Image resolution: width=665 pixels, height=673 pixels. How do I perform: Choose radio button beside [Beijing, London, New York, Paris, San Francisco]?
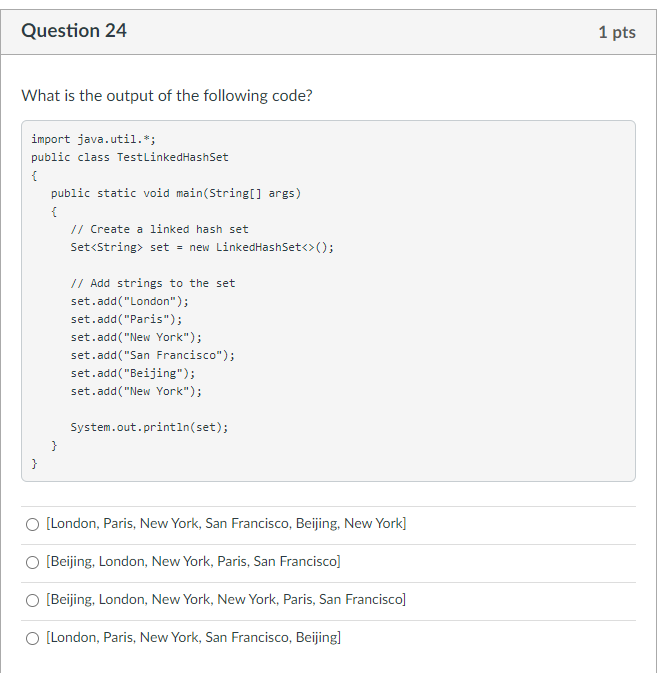pos(33,562)
